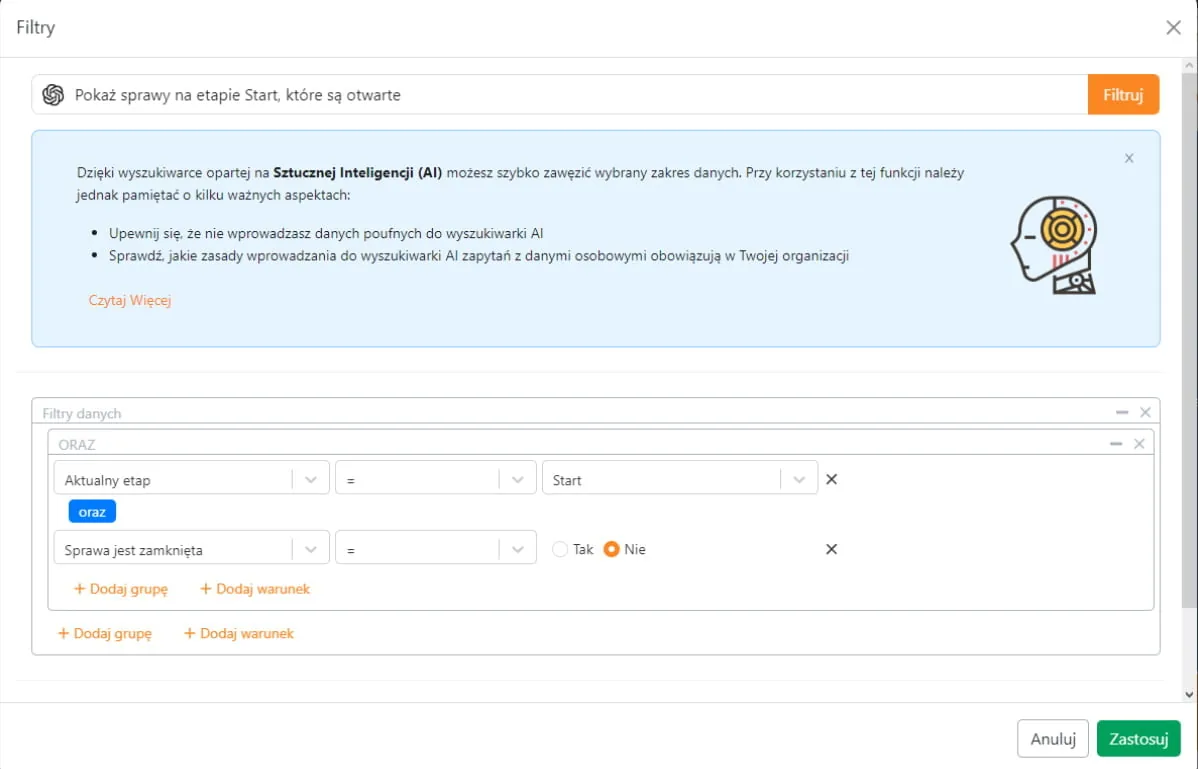This screenshot has height=769, width=1198.
Task: Open the Czytaj Więcej link
Action: [130, 300]
